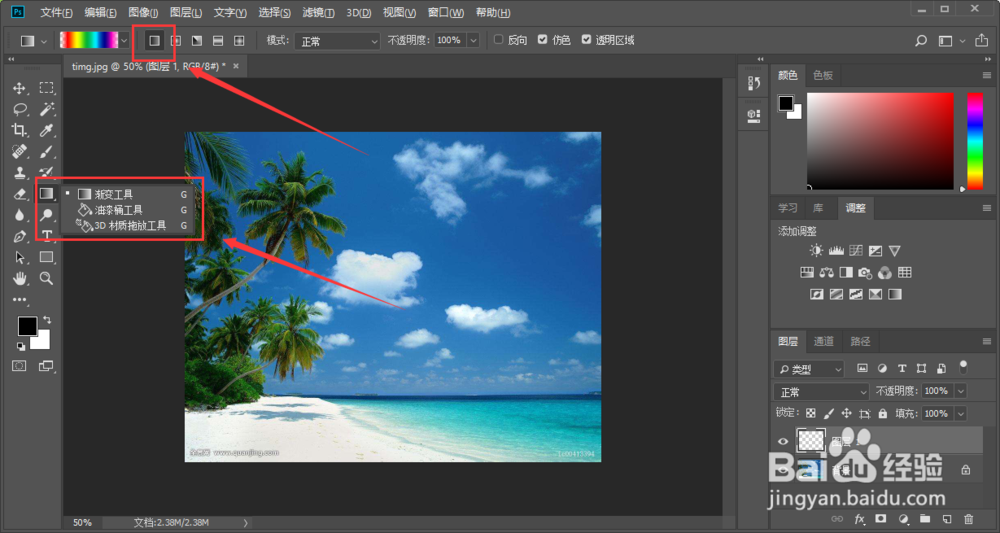Select the Brush tool
The width and height of the screenshot is (1000, 533).
click(46, 152)
